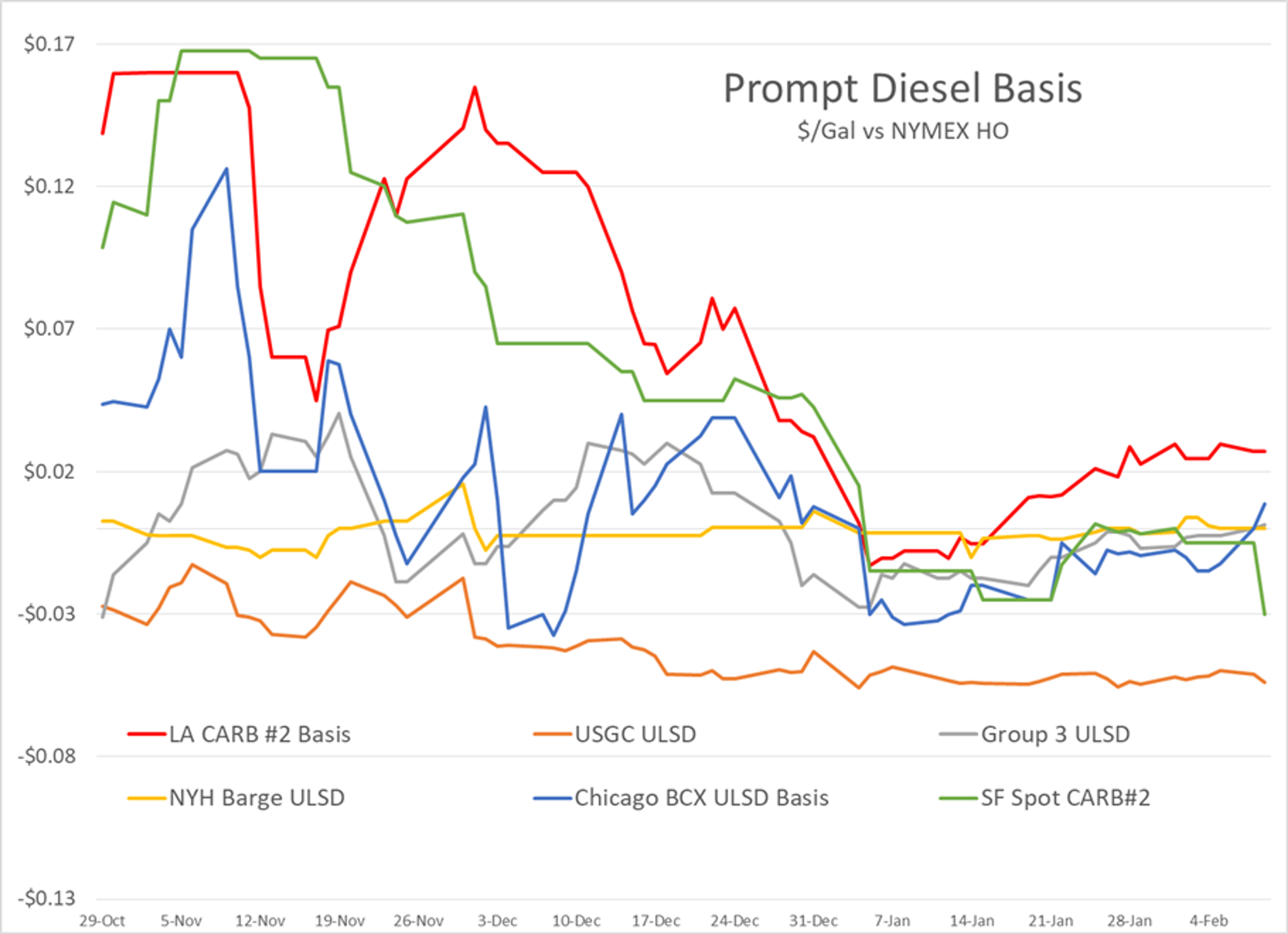Click the 'SF Spot CARB#2' legend label
Viewport: 1288px width, 934px height.
coord(1066,798)
